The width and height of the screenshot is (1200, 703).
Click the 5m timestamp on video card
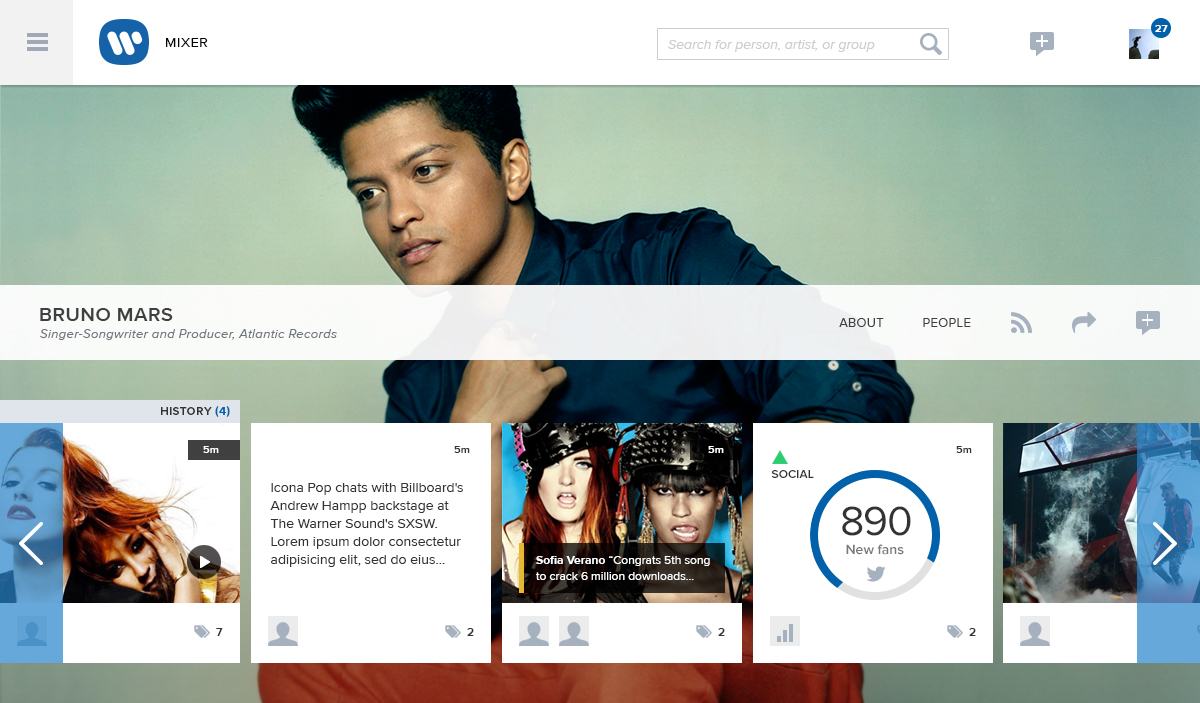tap(213, 450)
